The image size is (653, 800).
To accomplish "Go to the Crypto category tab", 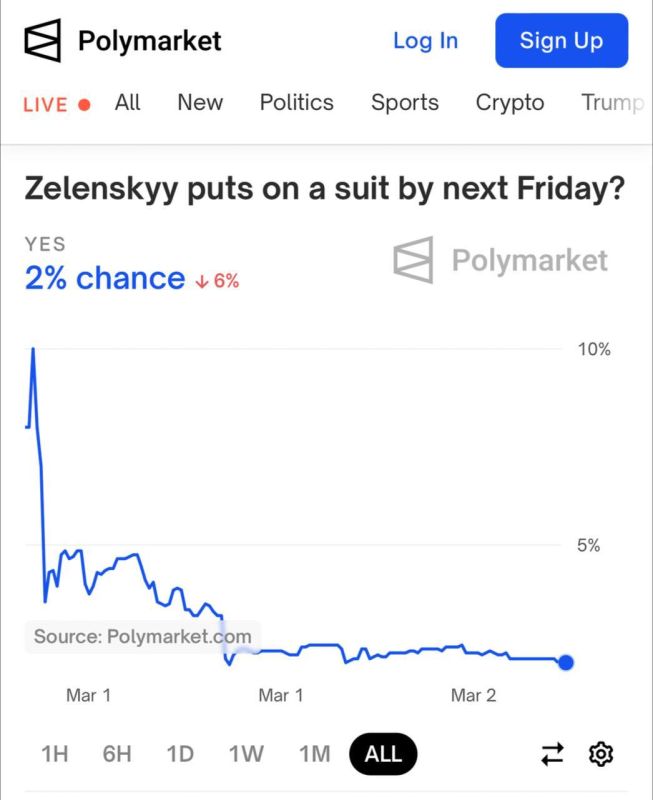I will click(x=510, y=103).
